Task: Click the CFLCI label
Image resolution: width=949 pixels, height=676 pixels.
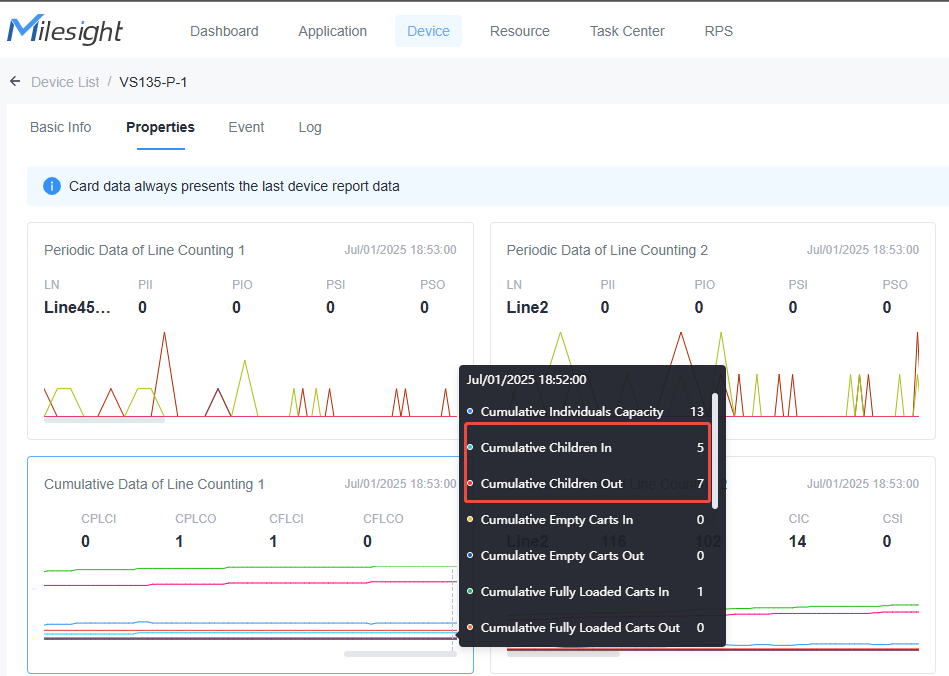Action: coord(286,519)
